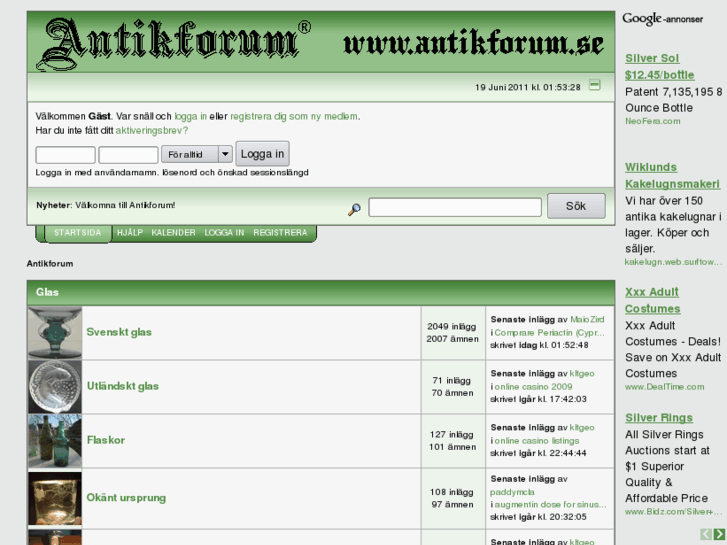Viewport: 727px width, 545px height.
Task: Open the 'aktiveringsbrev?' link
Action: point(152,130)
